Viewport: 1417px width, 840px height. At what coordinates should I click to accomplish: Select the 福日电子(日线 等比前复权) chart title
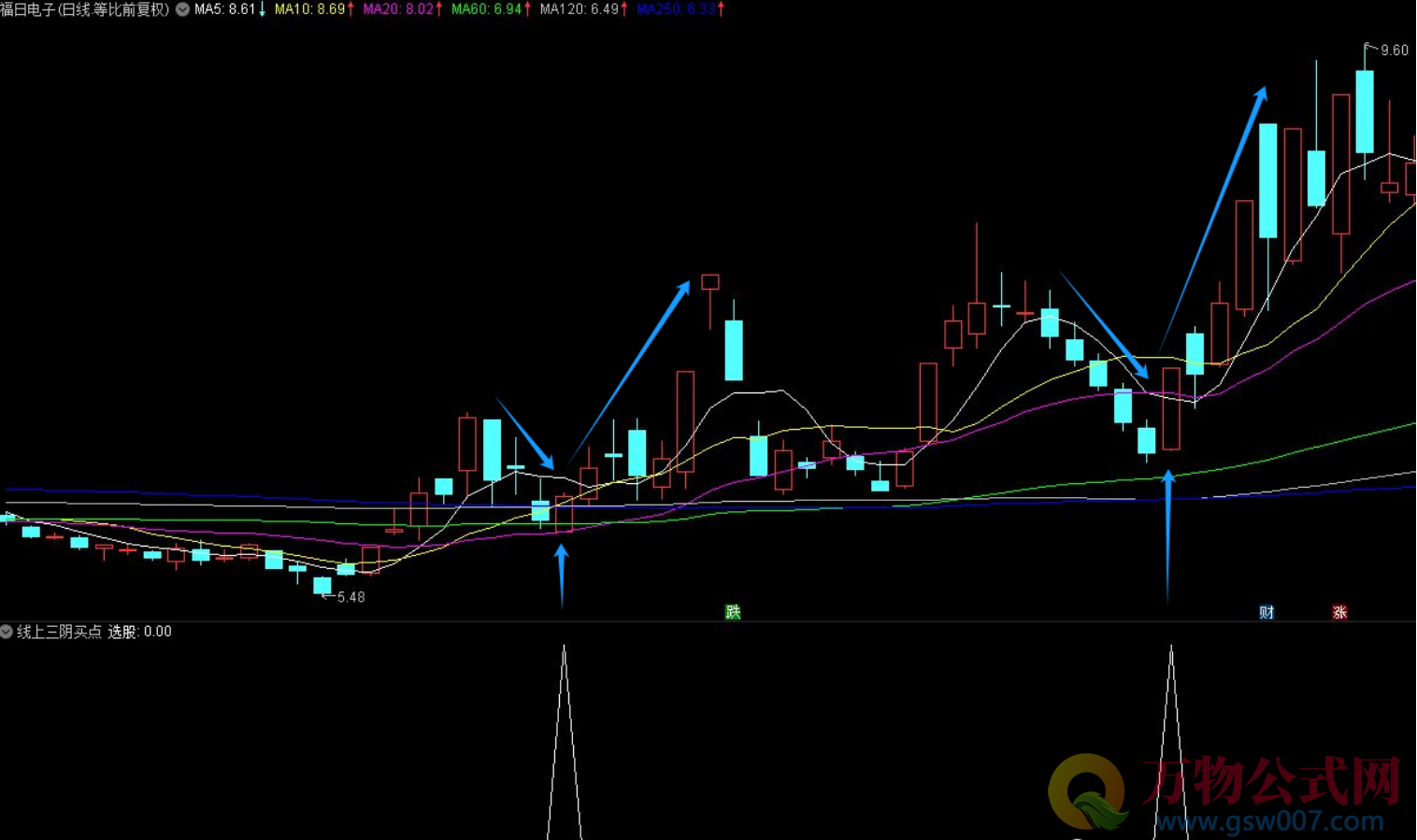[x=85, y=9]
